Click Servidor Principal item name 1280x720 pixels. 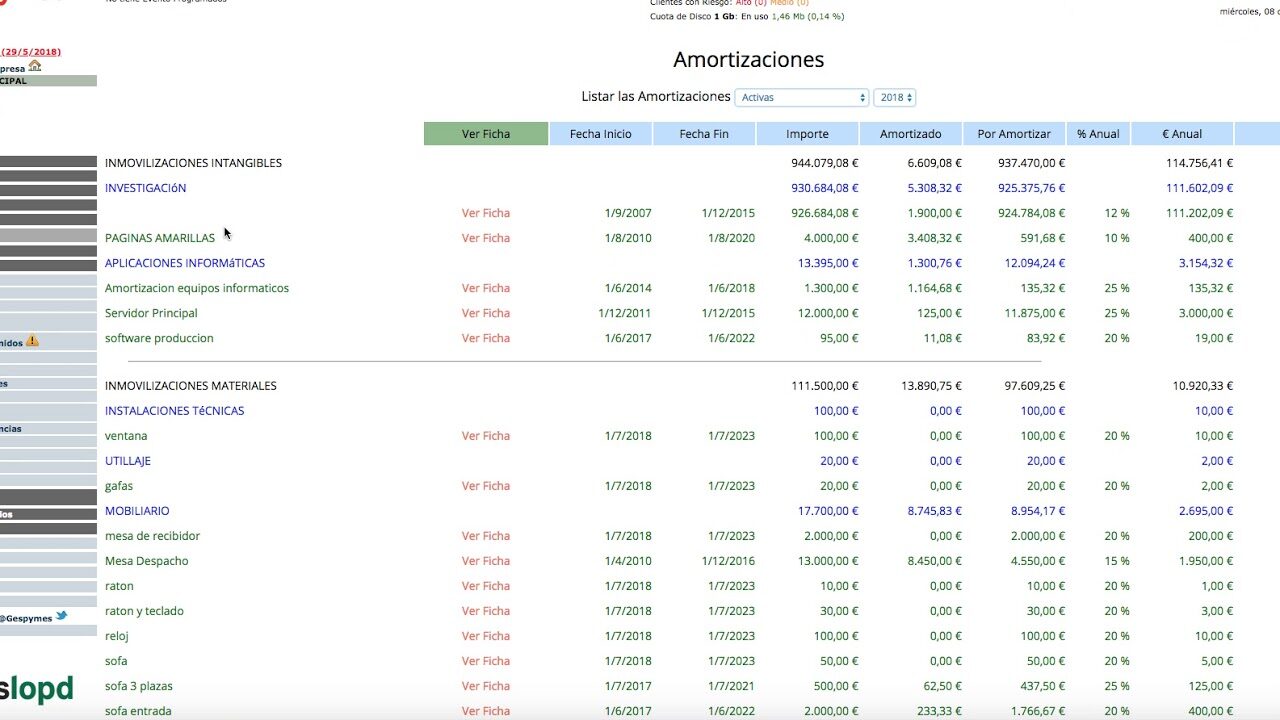(x=151, y=313)
